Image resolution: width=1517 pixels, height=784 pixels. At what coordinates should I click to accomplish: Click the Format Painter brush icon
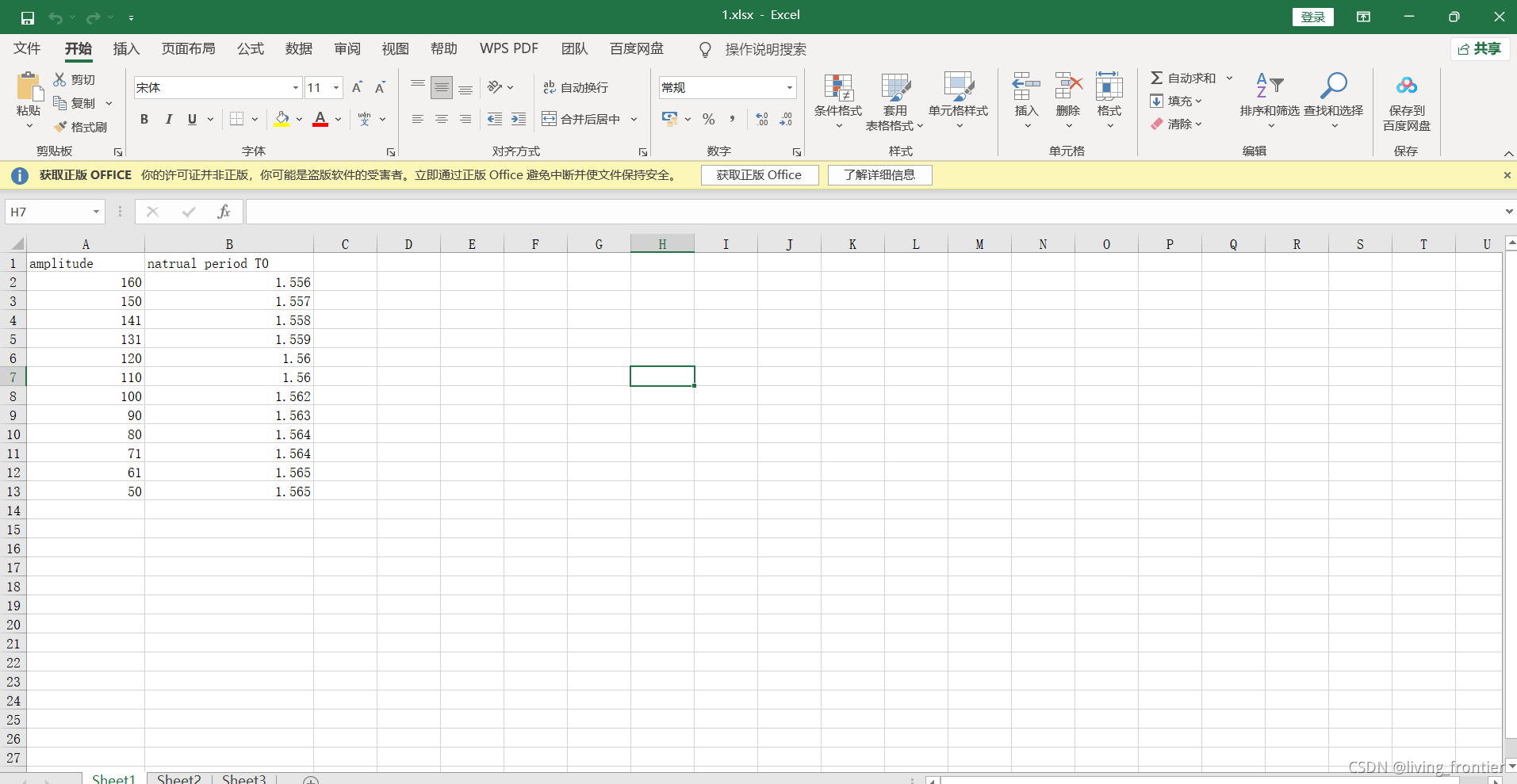click(60, 127)
